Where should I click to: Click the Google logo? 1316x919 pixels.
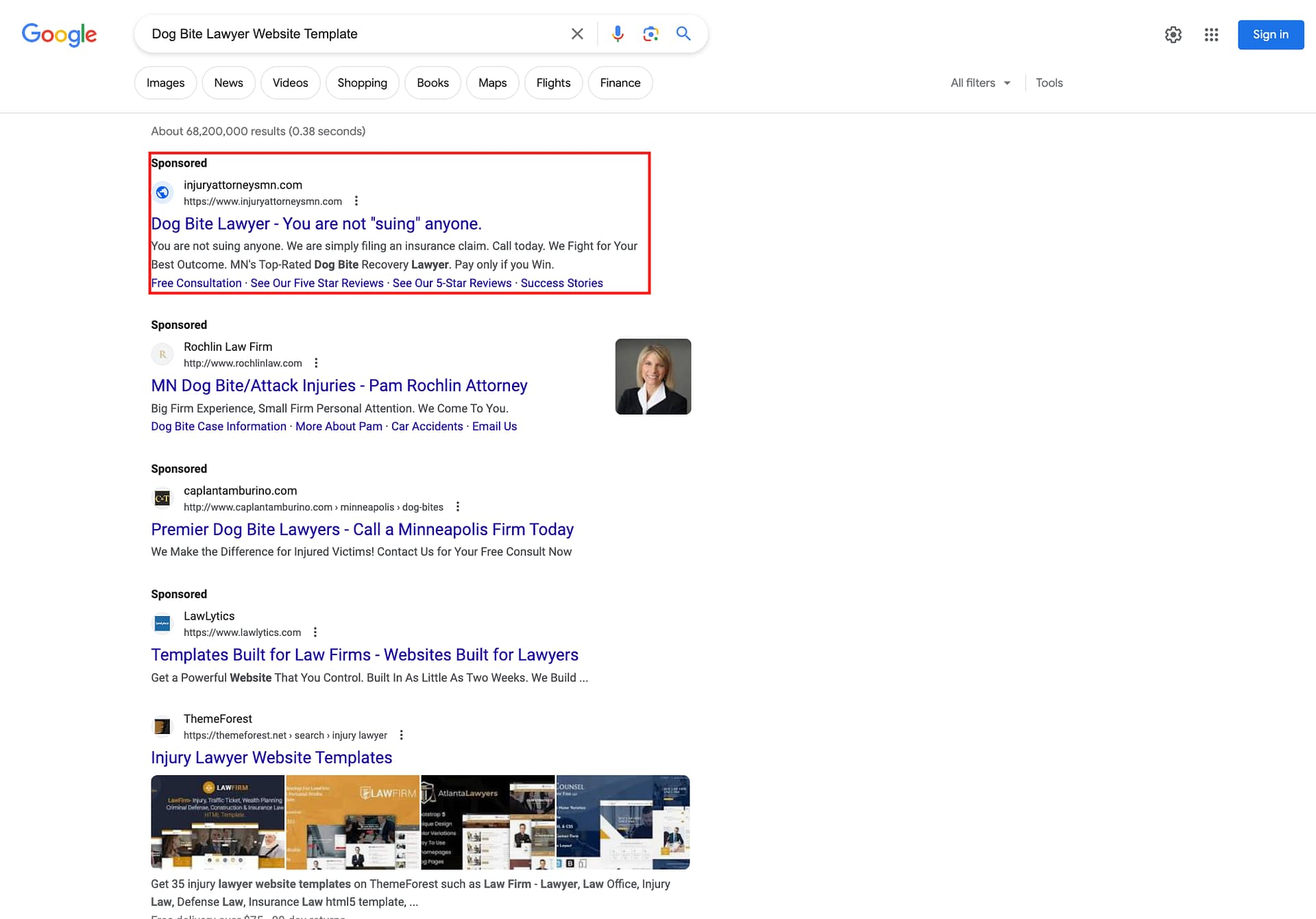tap(60, 34)
